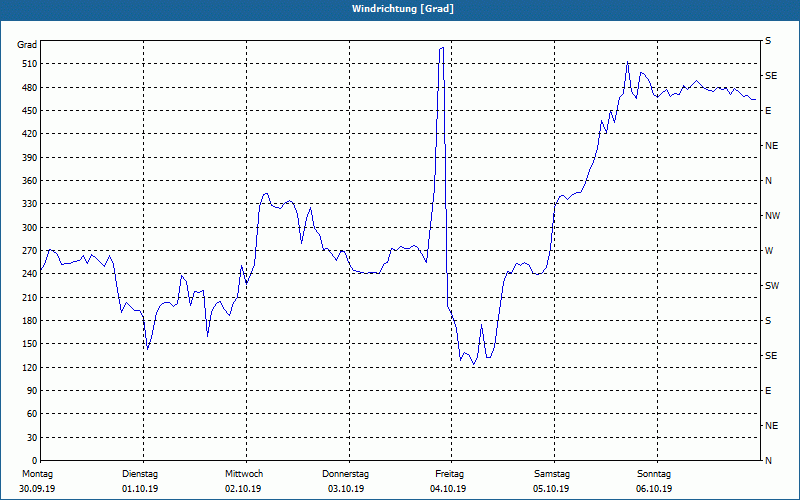The width and height of the screenshot is (800, 500).
Task: Click the NE compass label between 390 and 420
Action: (772, 146)
